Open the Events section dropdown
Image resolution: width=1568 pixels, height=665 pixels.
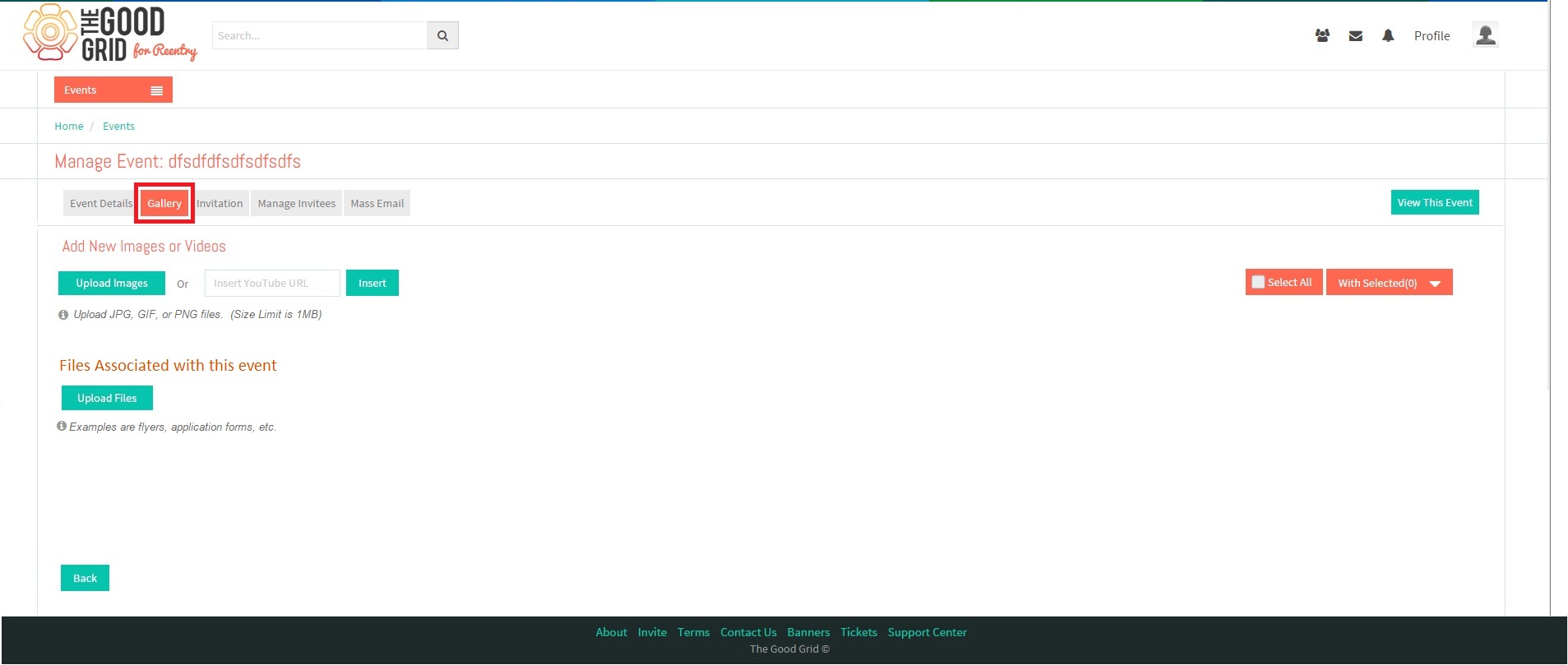point(113,90)
